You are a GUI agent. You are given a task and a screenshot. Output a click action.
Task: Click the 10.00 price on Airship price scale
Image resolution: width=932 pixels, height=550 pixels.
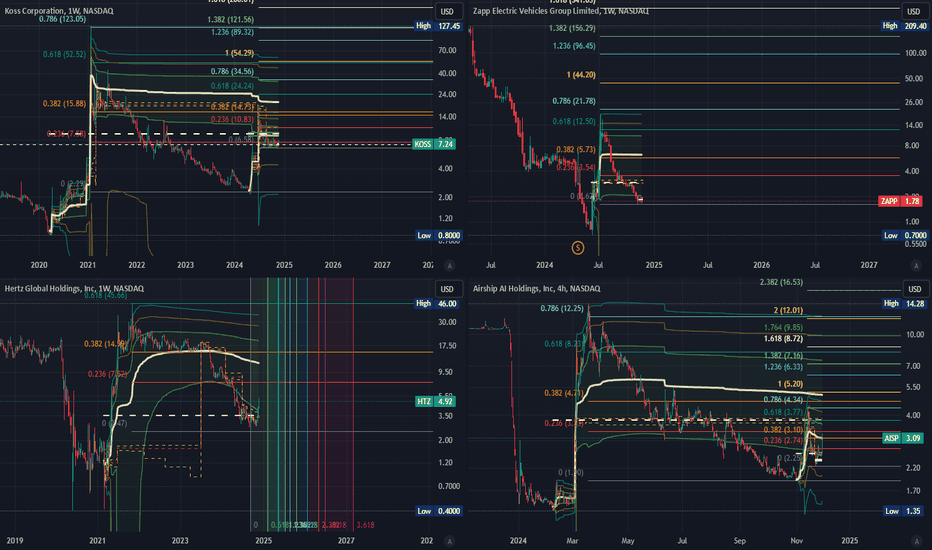pos(914,335)
